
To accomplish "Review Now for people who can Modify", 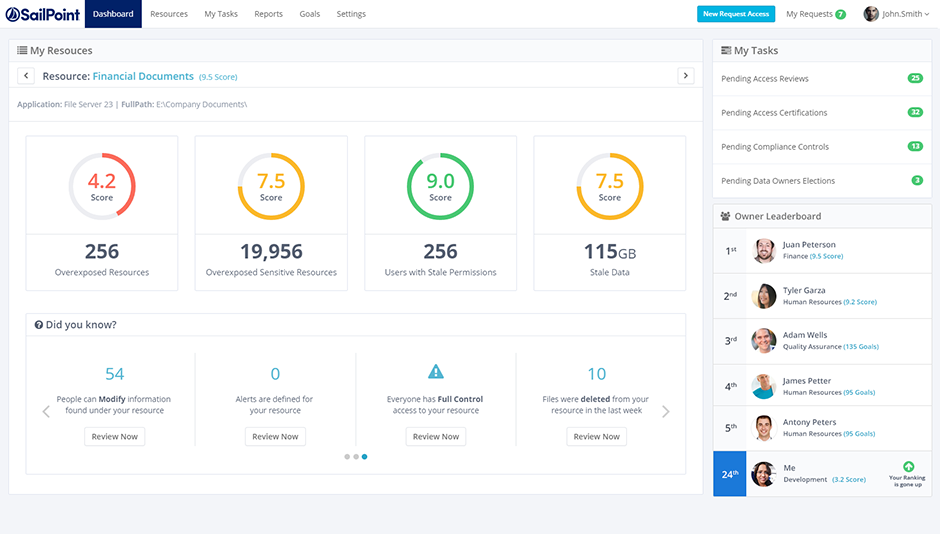I will point(115,436).
